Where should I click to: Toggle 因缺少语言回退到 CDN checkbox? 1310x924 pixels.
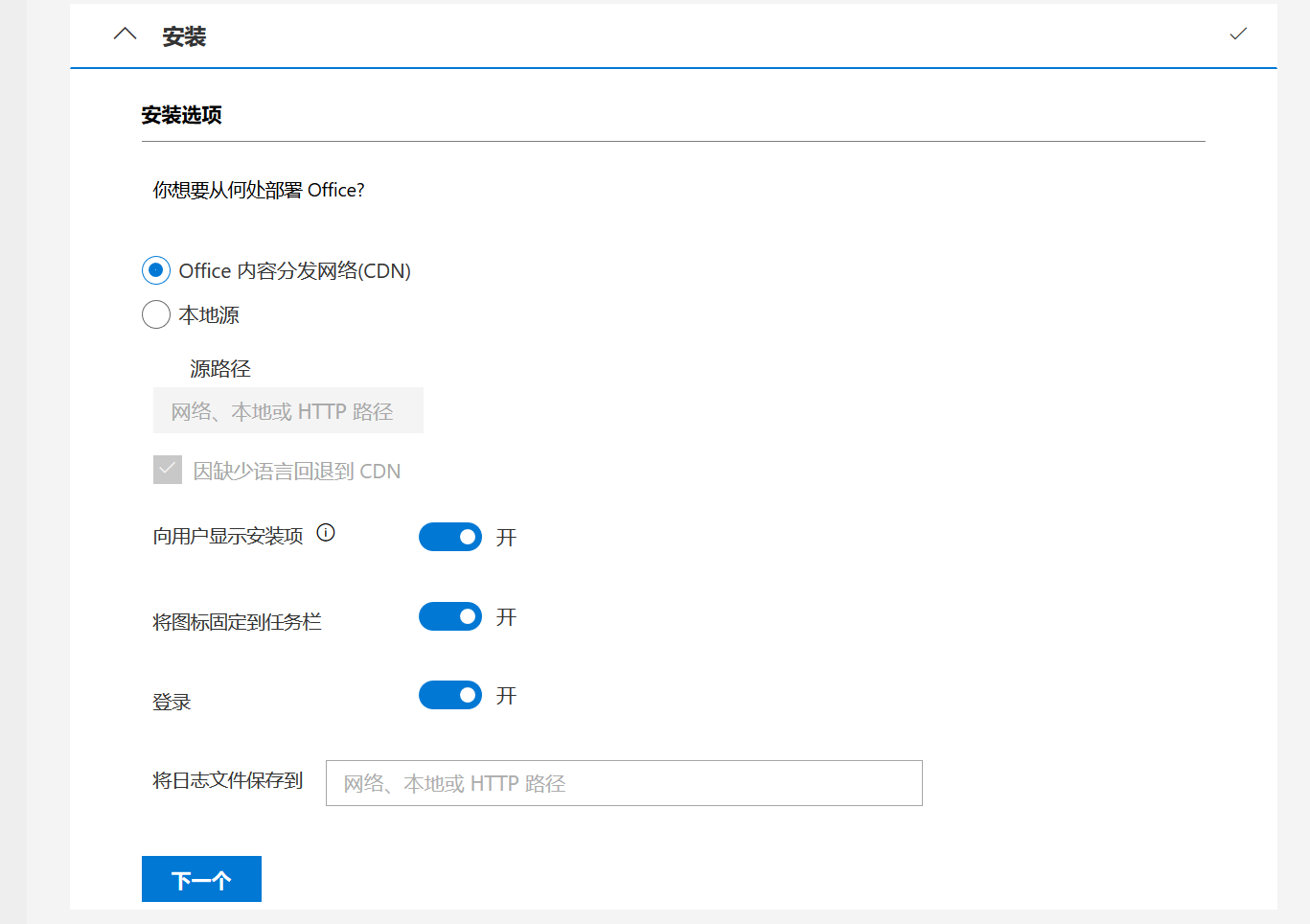168,470
